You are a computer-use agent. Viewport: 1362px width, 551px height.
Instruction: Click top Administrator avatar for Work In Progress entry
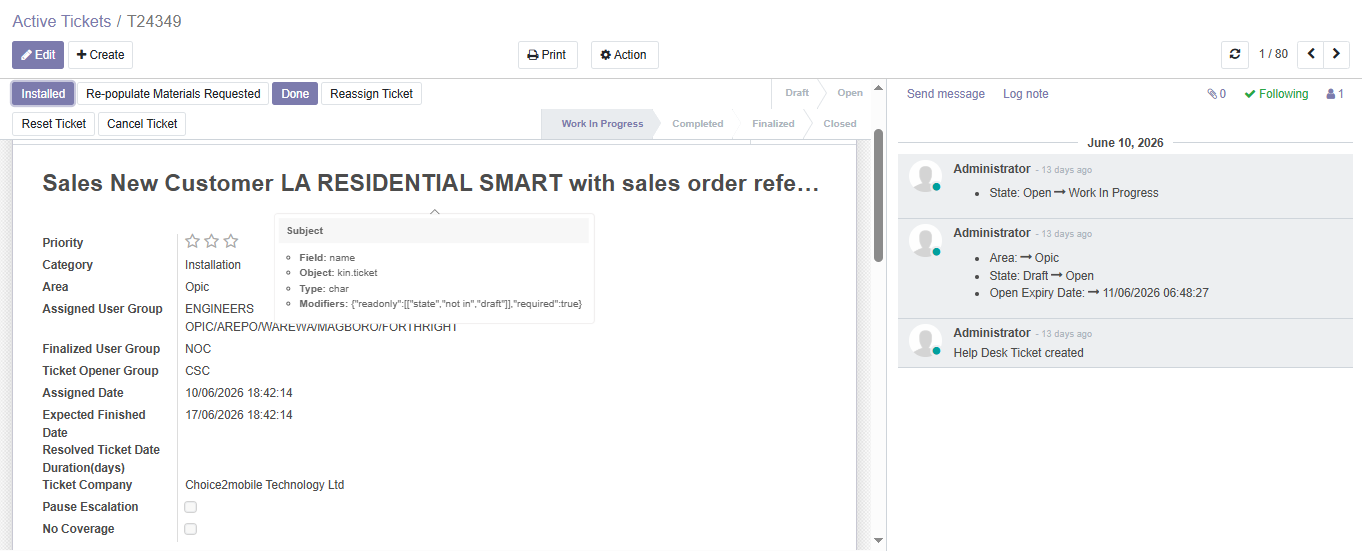pyautogui.click(x=925, y=176)
